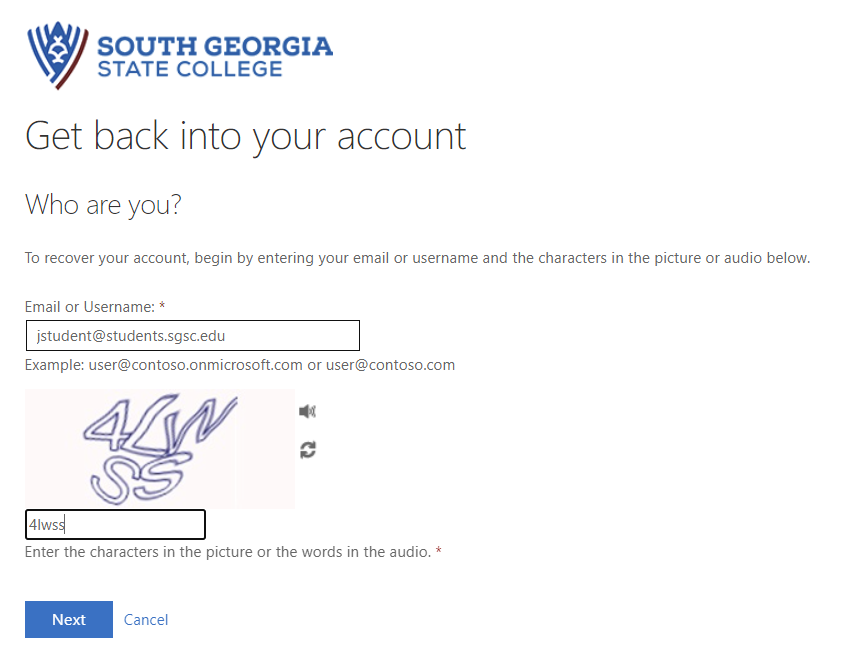Viewport: 851px width, 666px height.
Task: Play the audio captcha with the speaker icon
Action: tap(308, 411)
